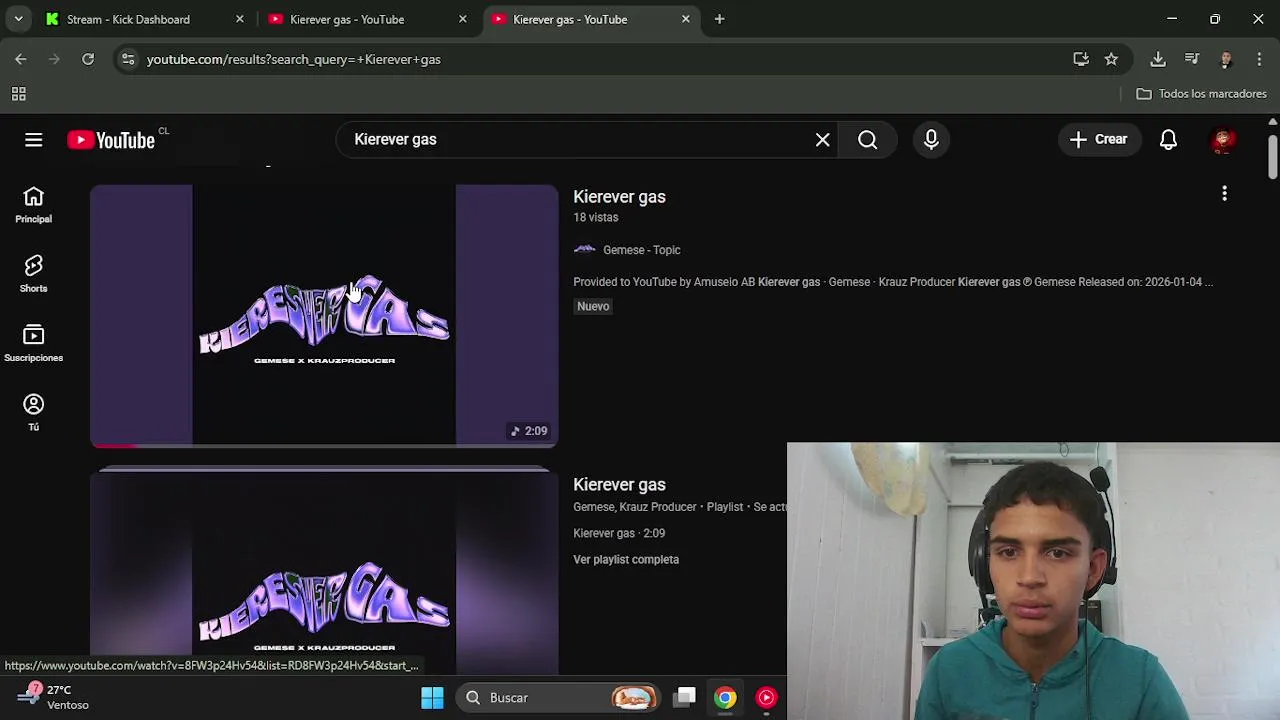Close the active Kierever gas tab
1280x720 pixels.
pos(685,19)
